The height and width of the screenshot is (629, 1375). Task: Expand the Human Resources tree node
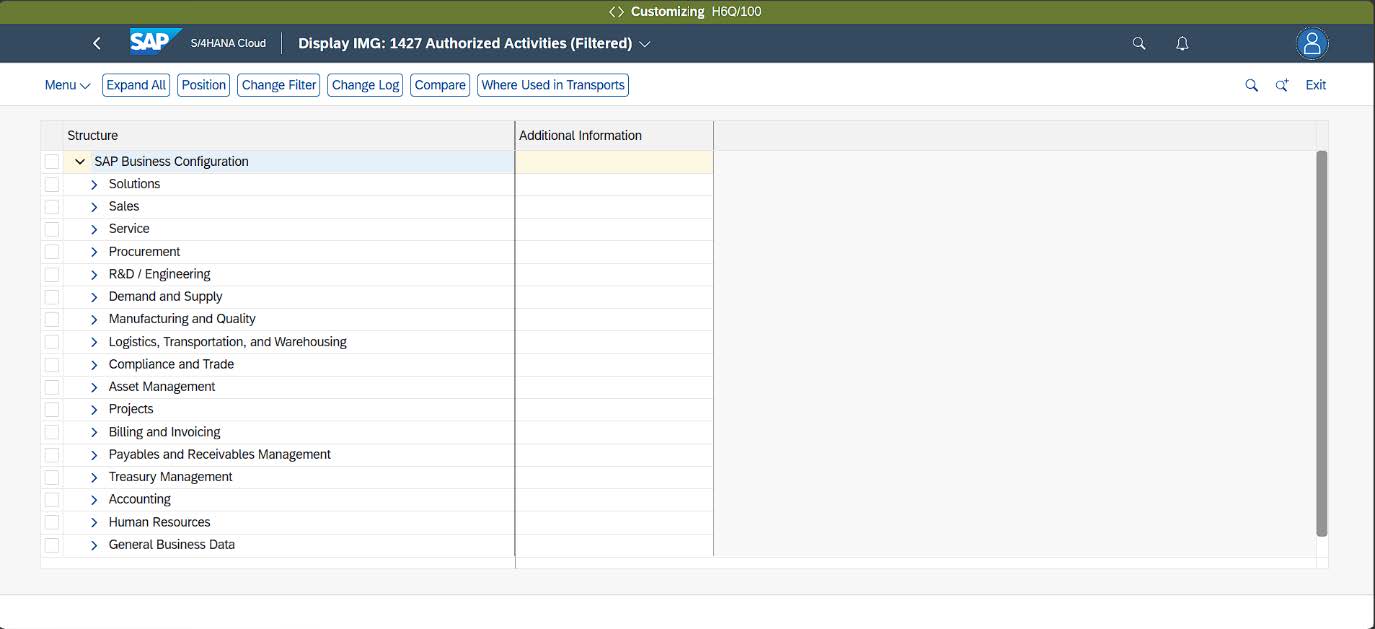pyautogui.click(x=94, y=522)
